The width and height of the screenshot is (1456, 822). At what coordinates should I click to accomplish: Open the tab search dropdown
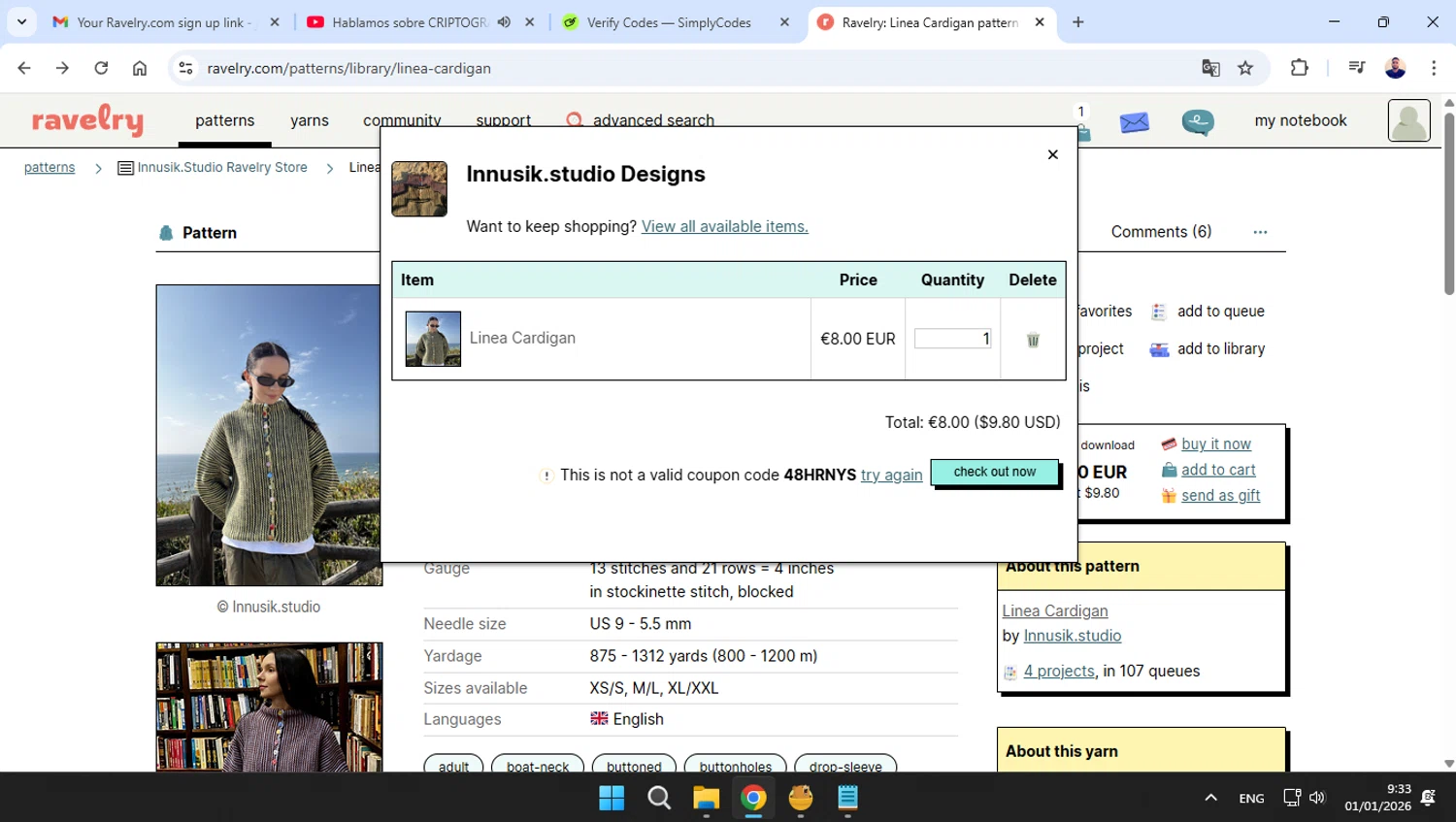point(21,22)
